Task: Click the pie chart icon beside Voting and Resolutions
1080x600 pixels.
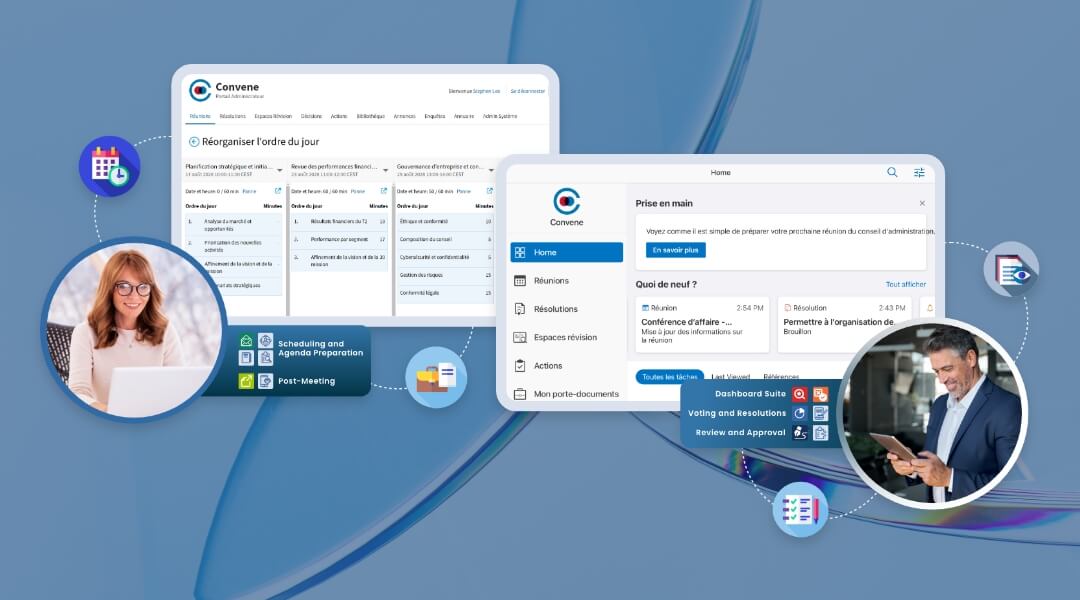Action: click(x=799, y=413)
